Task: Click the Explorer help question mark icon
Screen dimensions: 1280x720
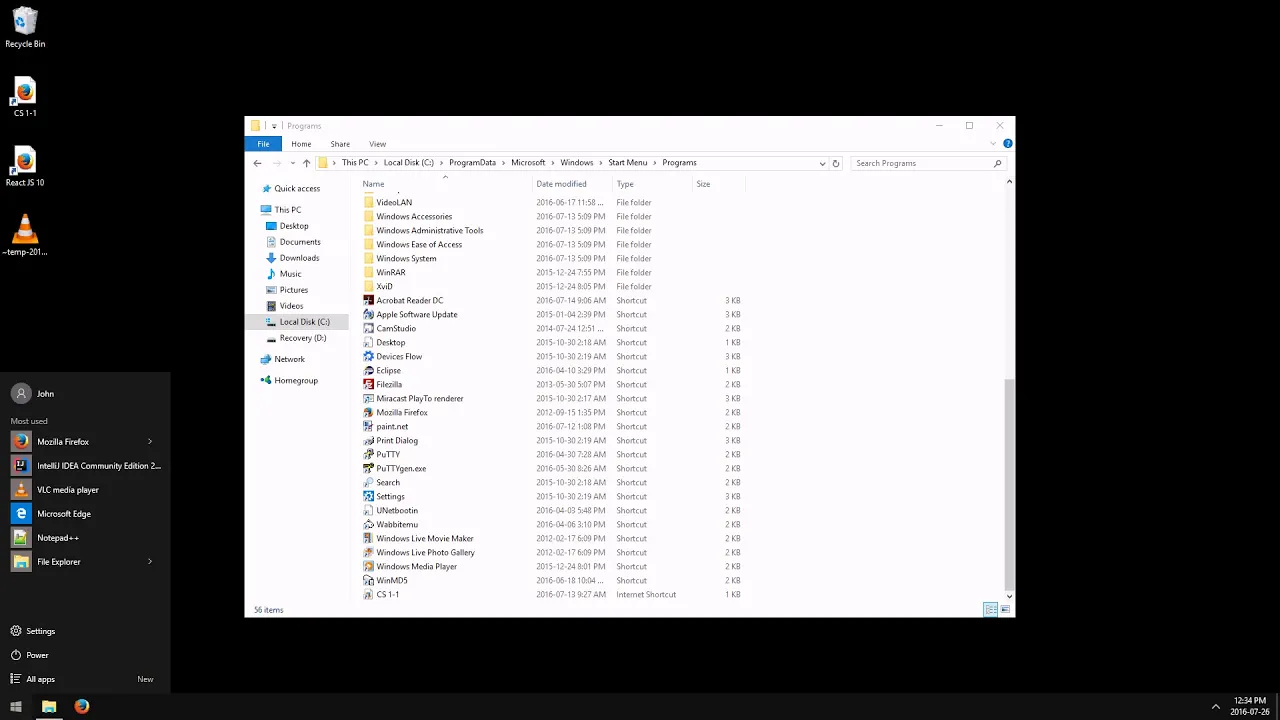Action: click(x=1007, y=144)
